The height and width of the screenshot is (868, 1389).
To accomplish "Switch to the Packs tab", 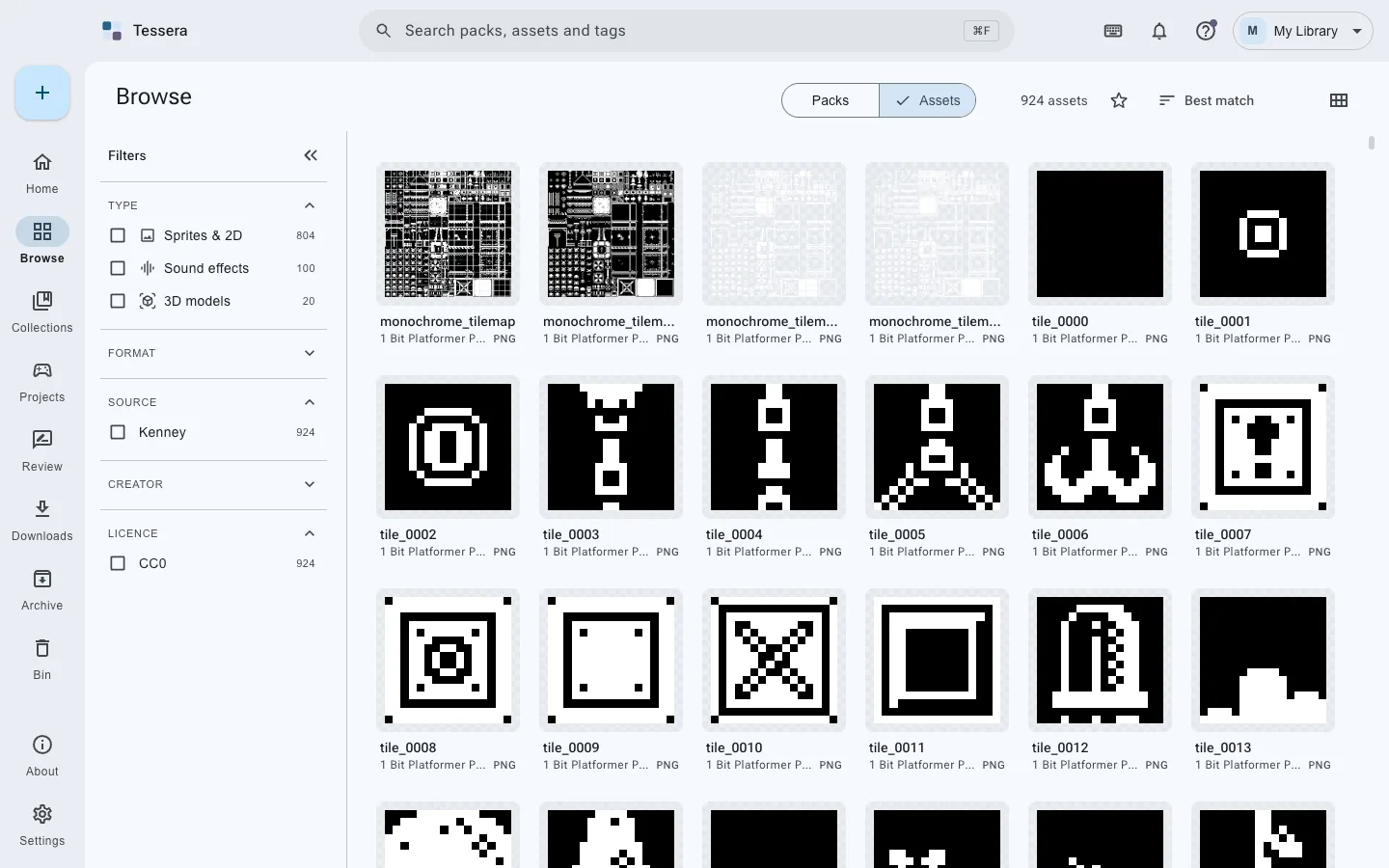I will pyautogui.click(x=831, y=100).
